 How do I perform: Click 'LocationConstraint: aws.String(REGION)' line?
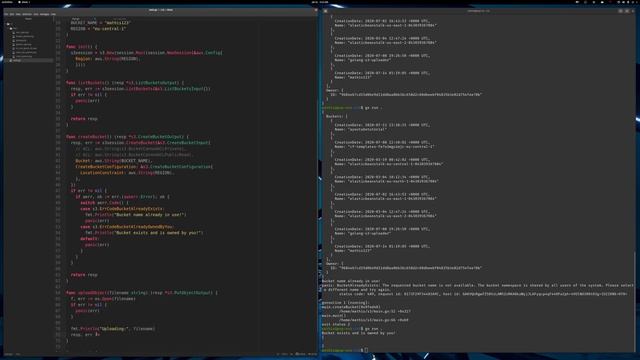tap(127, 173)
